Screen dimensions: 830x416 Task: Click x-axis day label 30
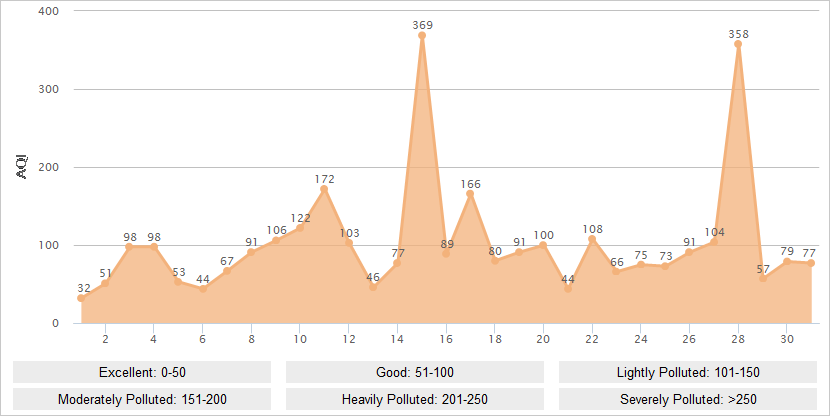[787, 339]
